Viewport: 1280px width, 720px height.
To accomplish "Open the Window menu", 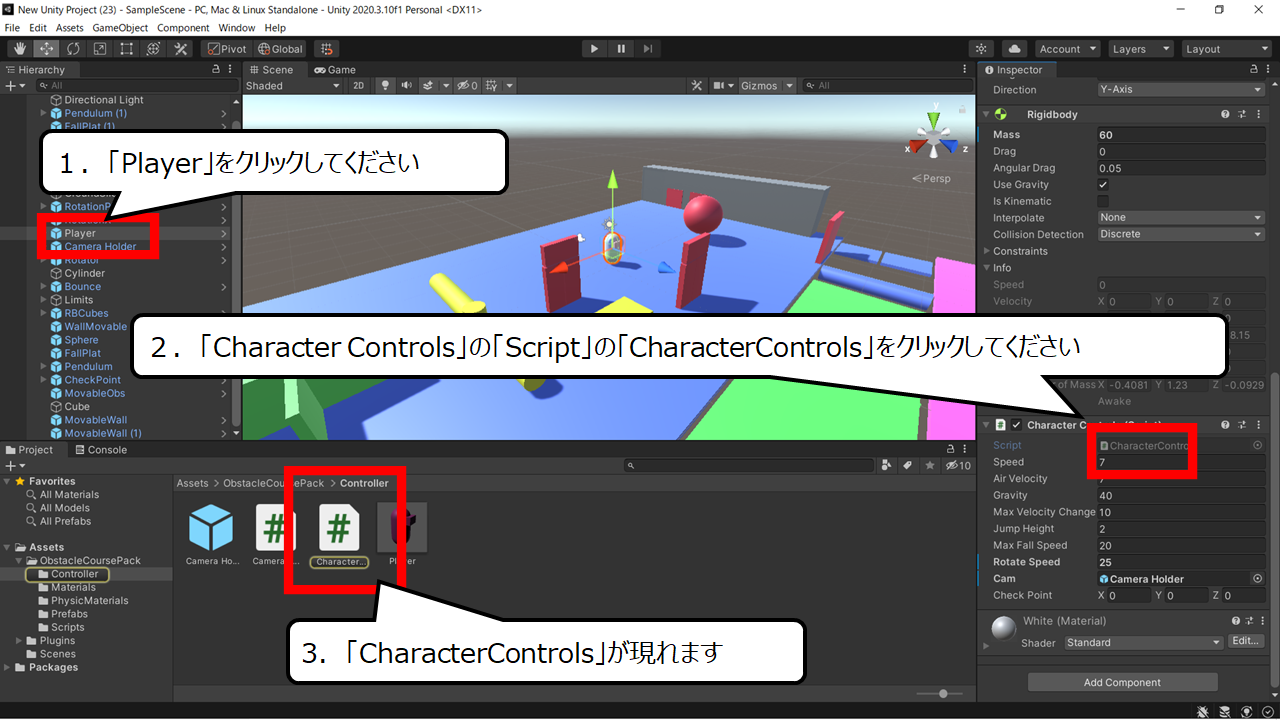I will 236,28.
